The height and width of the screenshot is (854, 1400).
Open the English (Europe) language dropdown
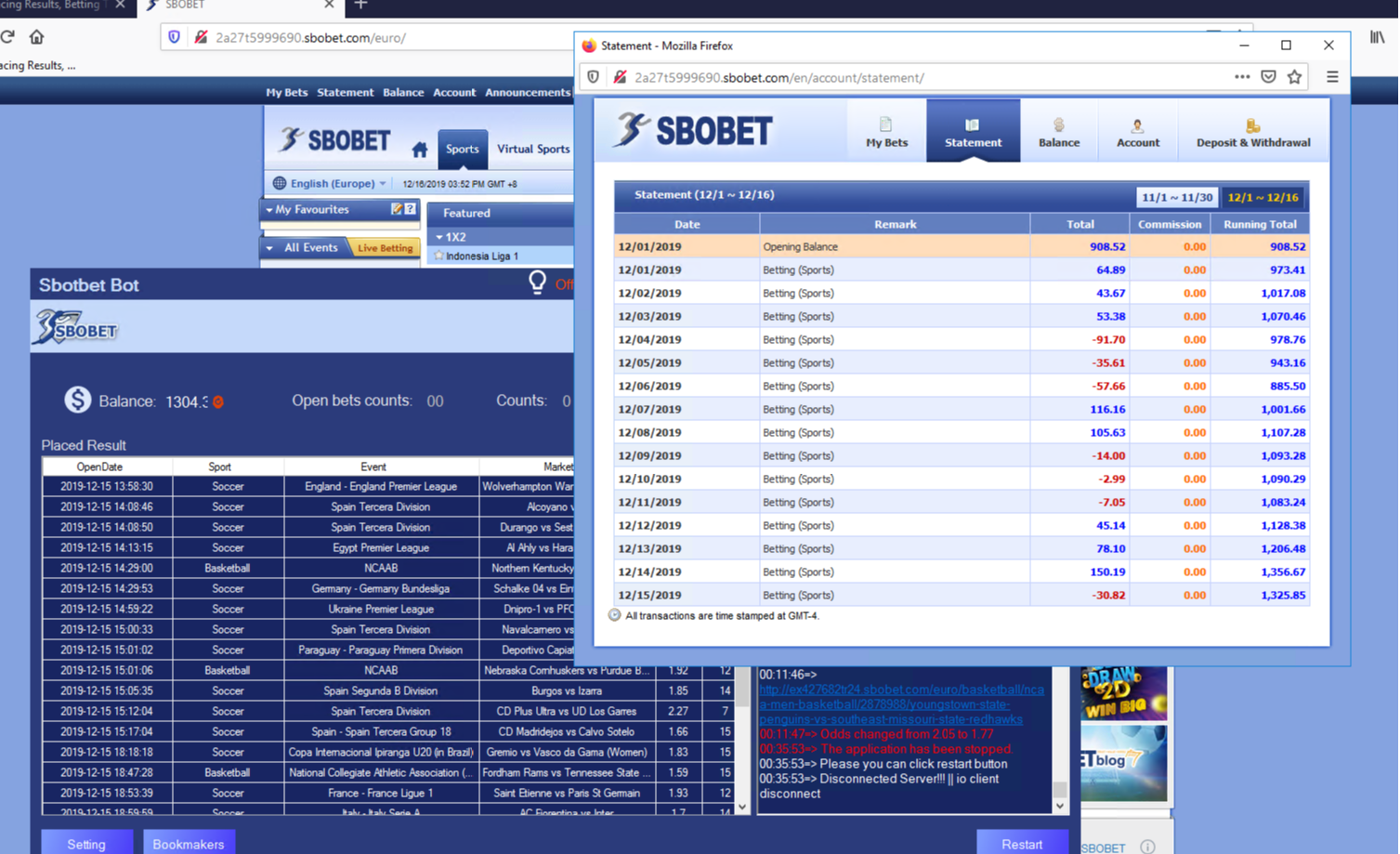pos(338,183)
